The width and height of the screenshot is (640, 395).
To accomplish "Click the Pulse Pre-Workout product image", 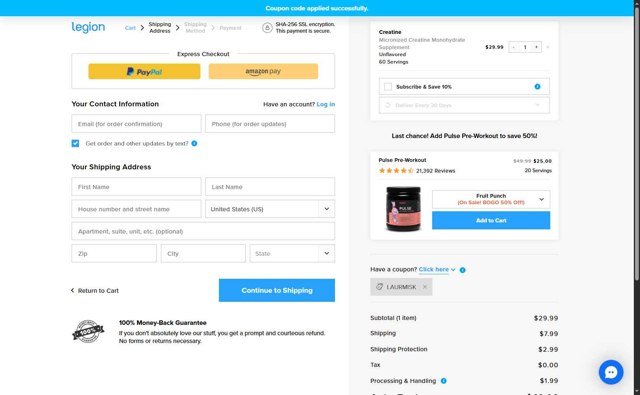I will click(x=403, y=209).
